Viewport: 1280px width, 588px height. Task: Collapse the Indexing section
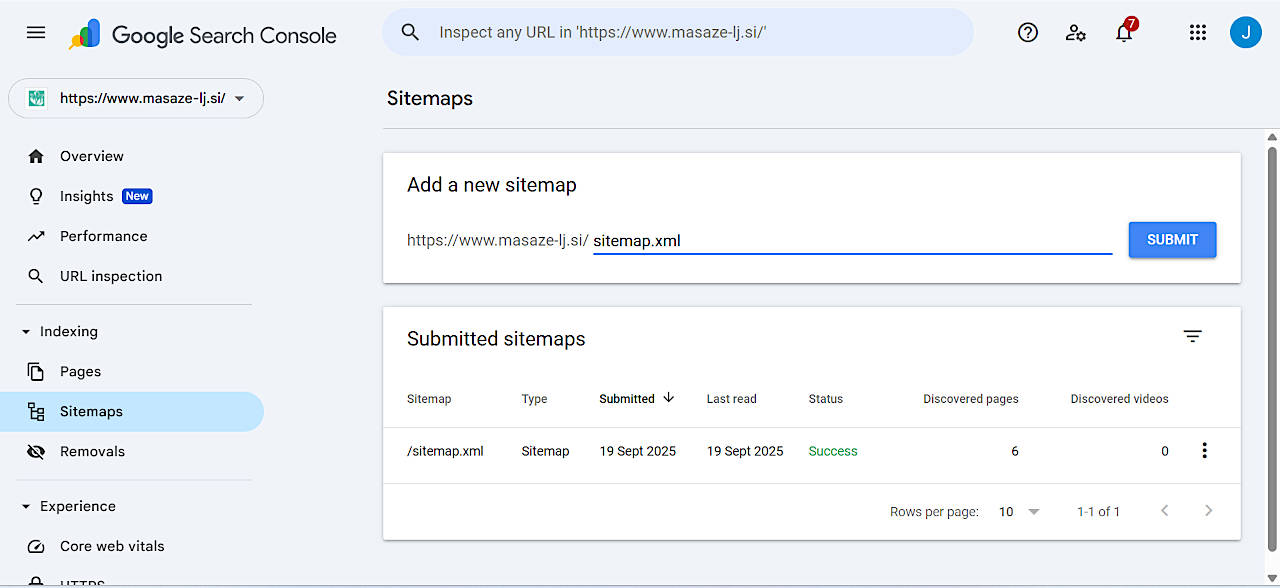(x=27, y=332)
